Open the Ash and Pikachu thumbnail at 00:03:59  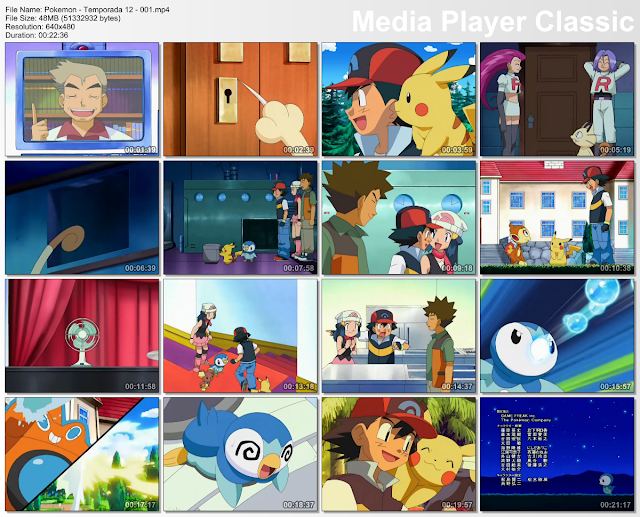tap(399, 99)
